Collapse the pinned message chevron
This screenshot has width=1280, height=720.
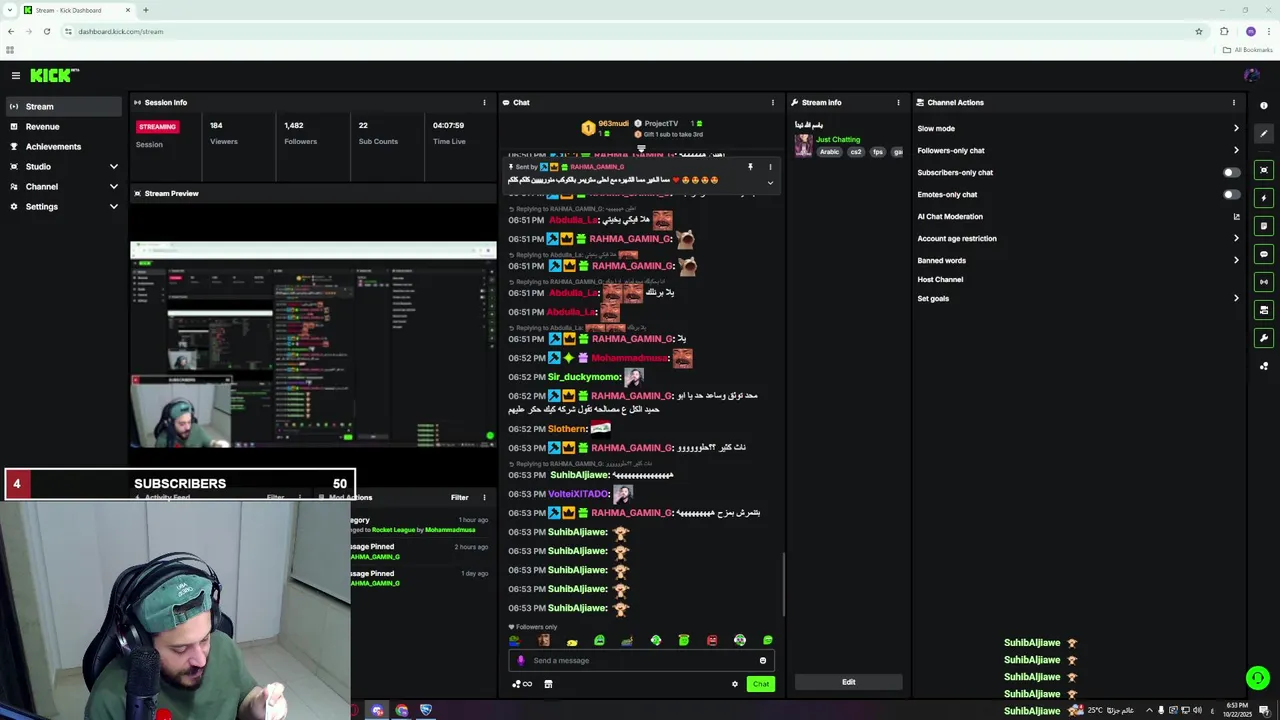pyautogui.click(x=770, y=183)
